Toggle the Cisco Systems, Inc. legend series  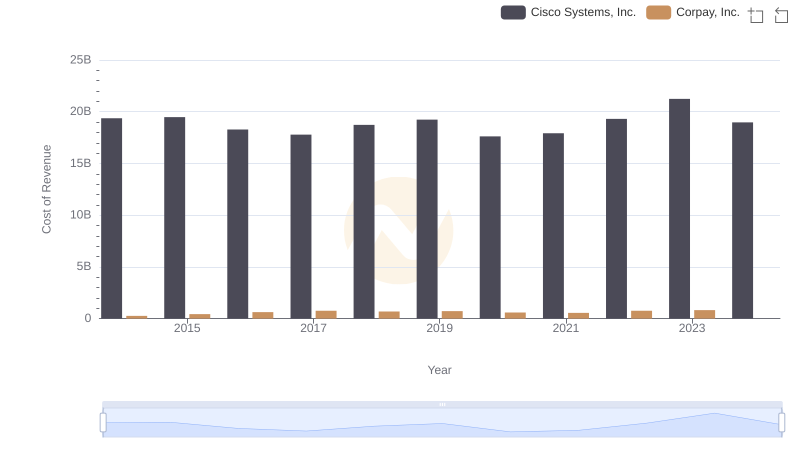(x=568, y=12)
